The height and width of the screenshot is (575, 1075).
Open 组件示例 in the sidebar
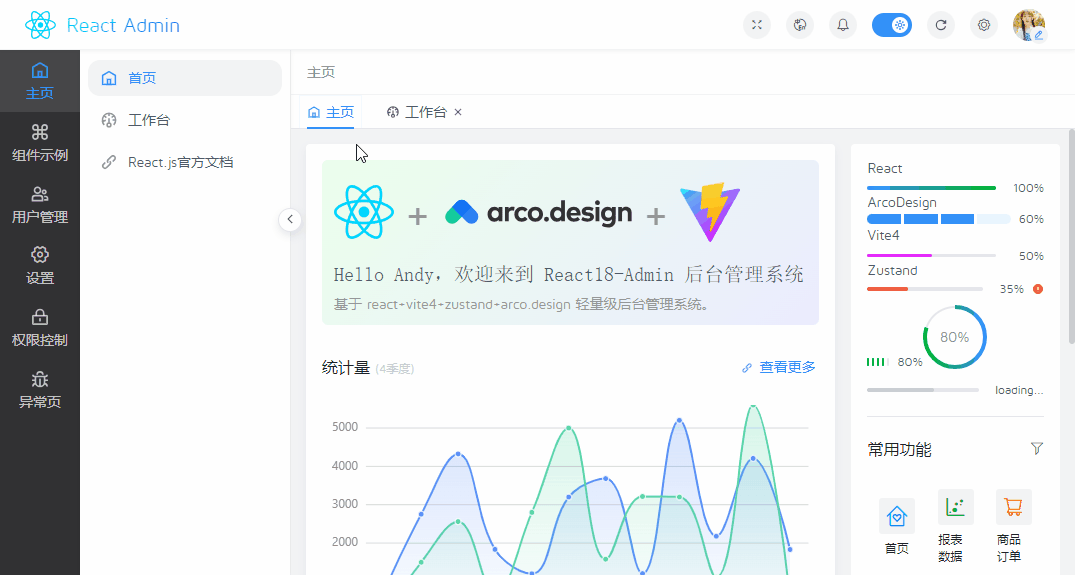(x=40, y=143)
